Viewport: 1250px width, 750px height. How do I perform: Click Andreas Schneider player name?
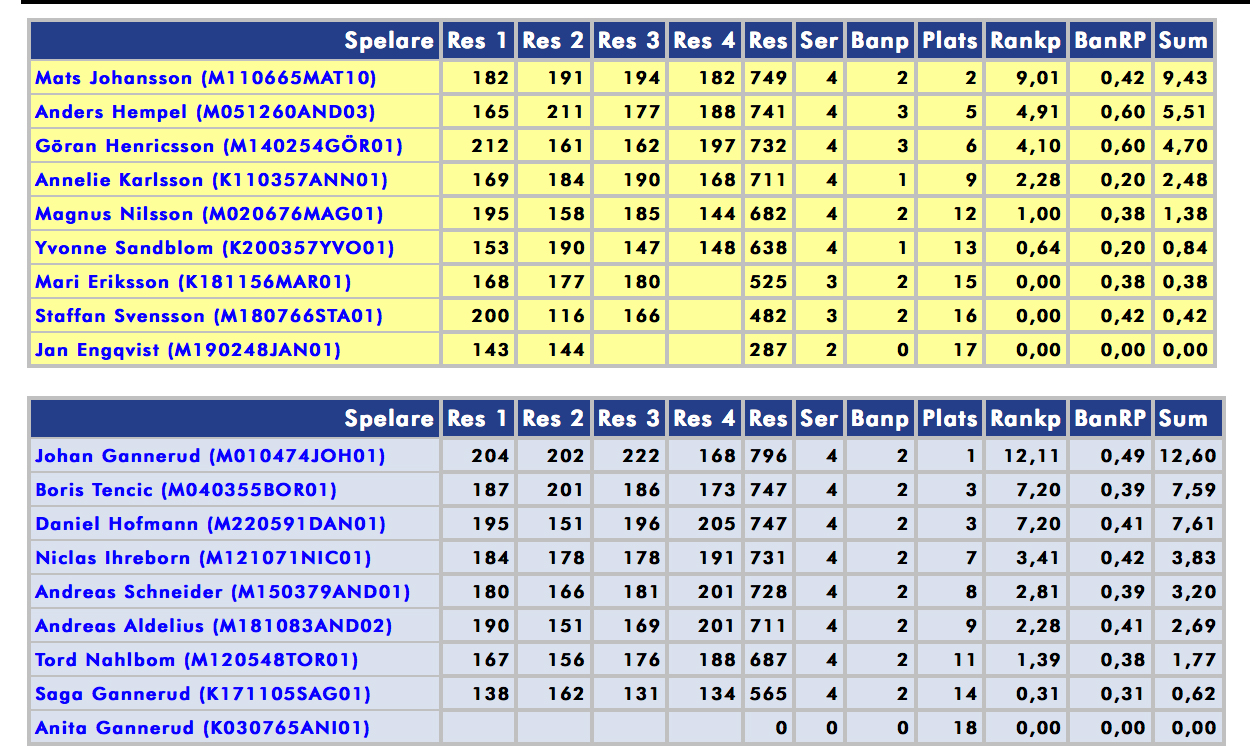[x=222, y=592]
